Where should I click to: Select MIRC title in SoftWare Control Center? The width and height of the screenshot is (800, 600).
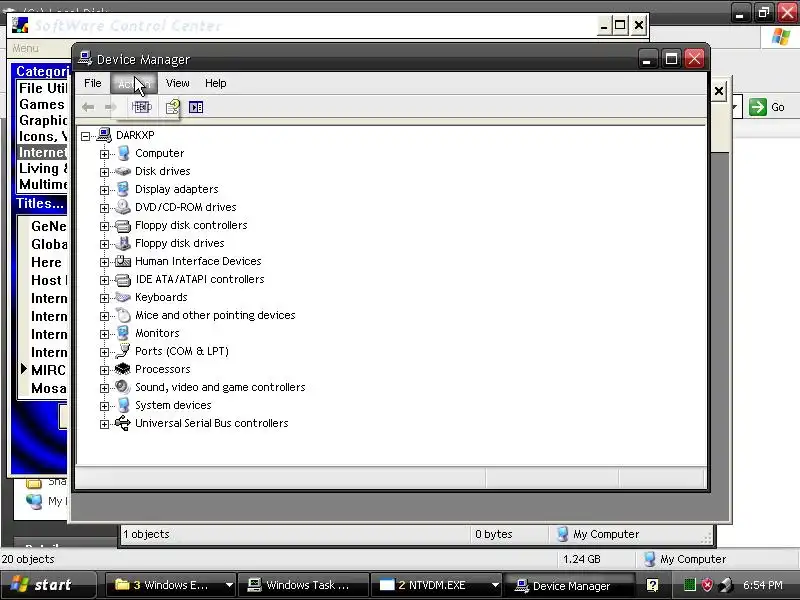[48, 370]
